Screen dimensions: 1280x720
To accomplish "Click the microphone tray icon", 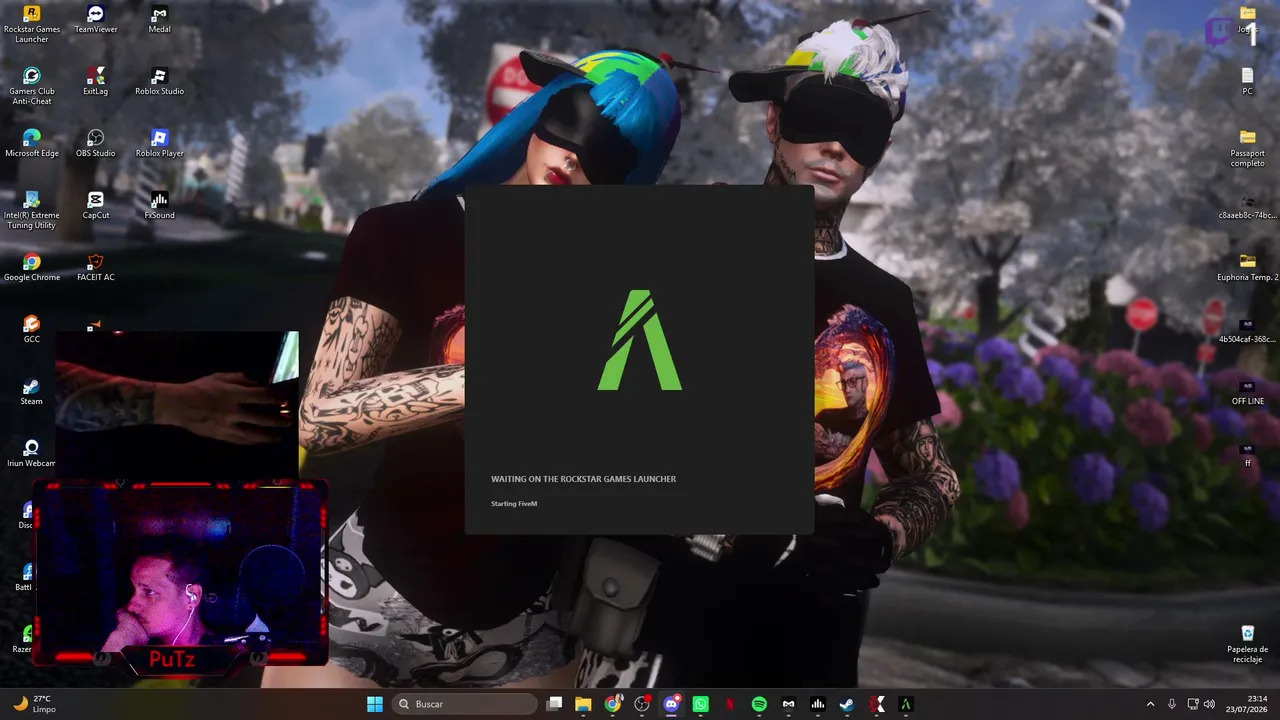I will pos(1171,704).
